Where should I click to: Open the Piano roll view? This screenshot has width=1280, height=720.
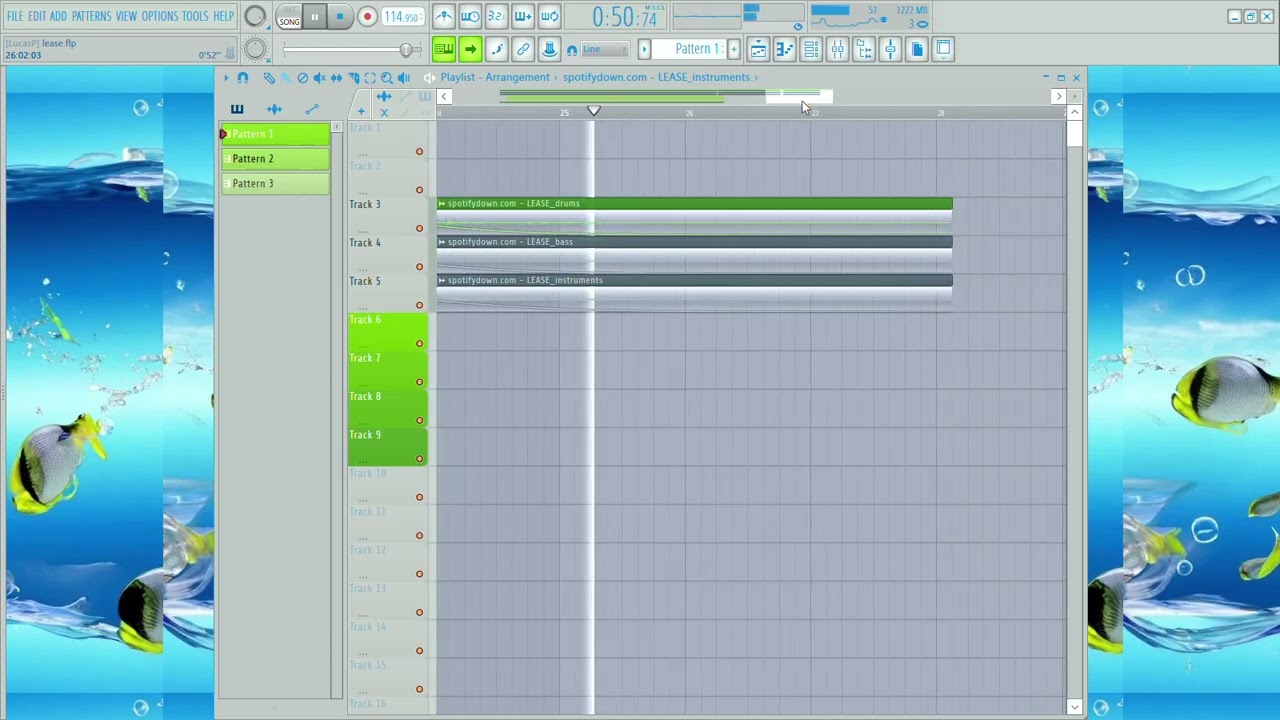(x=785, y=49)
